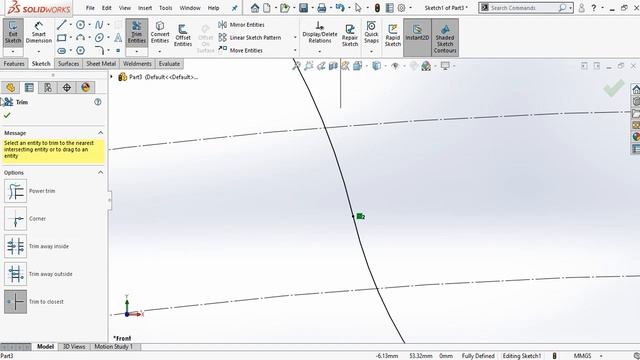Click the green sketch relation marker on the curve
640x360 pixels.
pos(360,216)
